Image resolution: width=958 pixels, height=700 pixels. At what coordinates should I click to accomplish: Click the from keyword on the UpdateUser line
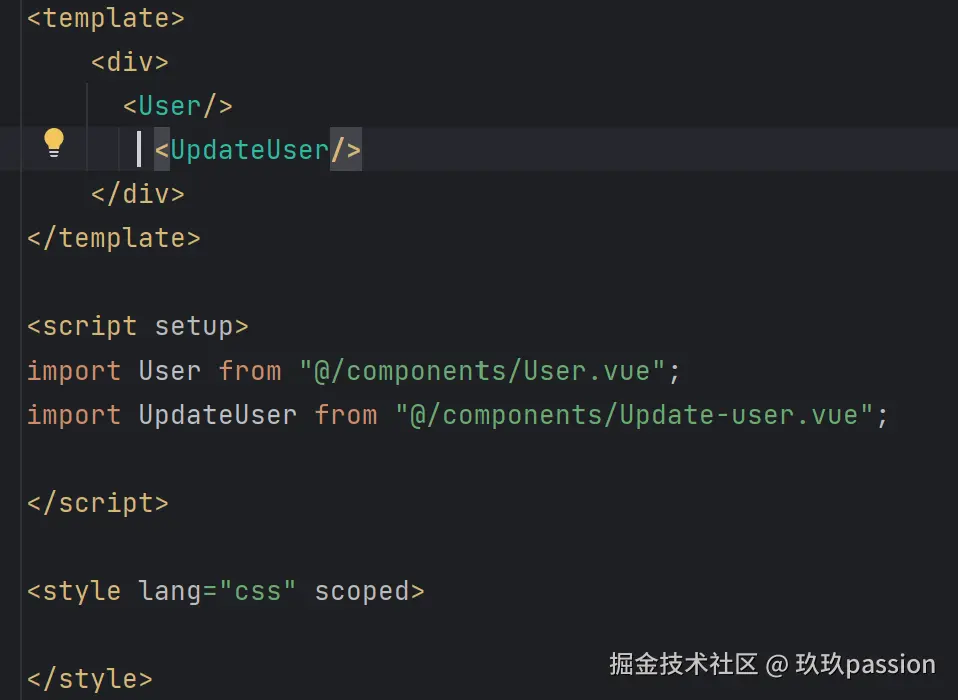(x=346, y=415)
